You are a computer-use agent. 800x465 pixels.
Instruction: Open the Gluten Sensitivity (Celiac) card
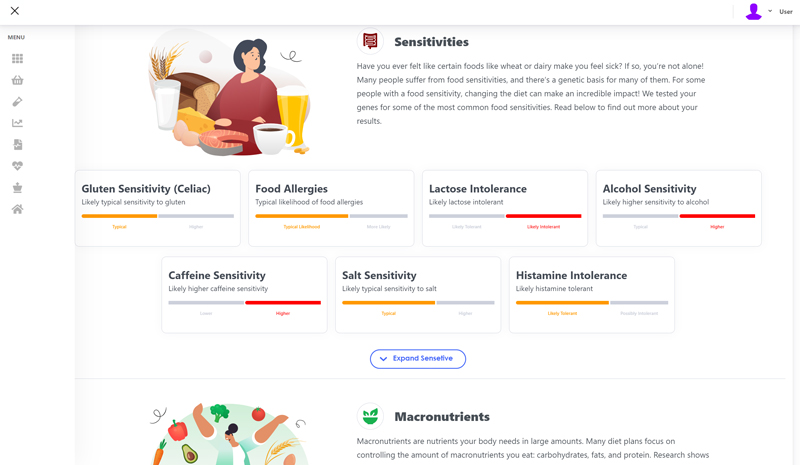[x=158, y=208]
